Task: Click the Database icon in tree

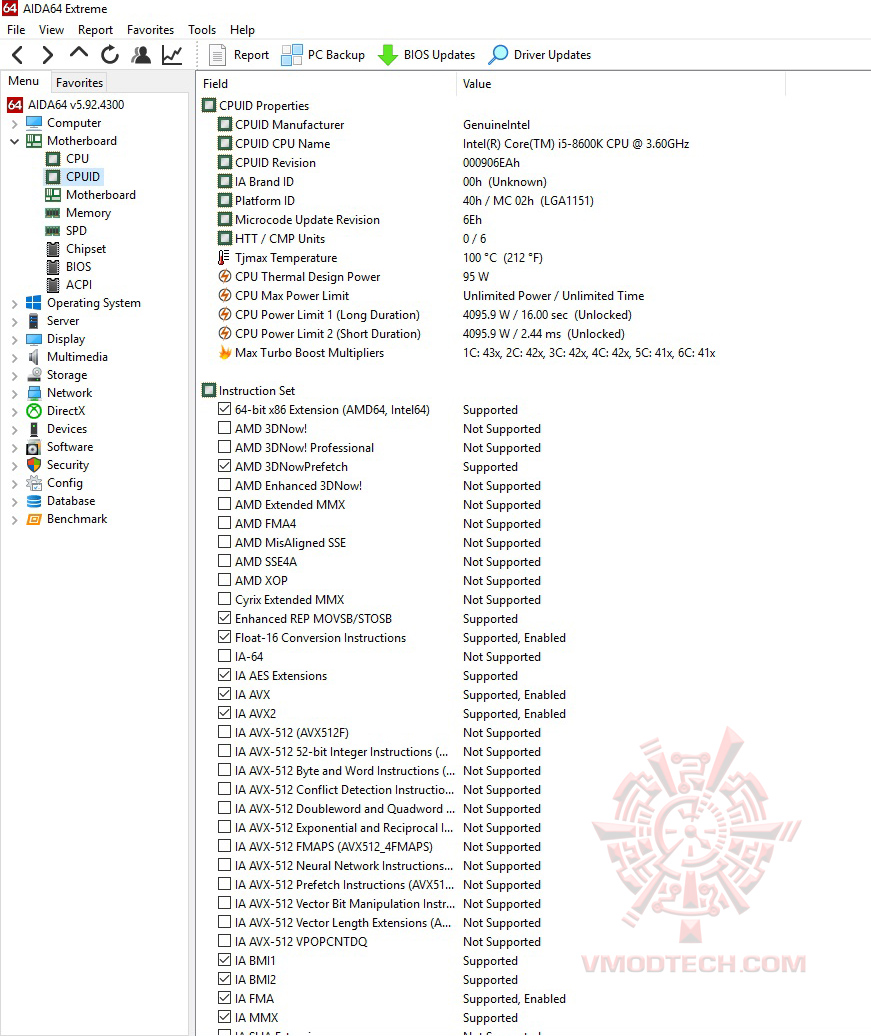Action: 34,501
